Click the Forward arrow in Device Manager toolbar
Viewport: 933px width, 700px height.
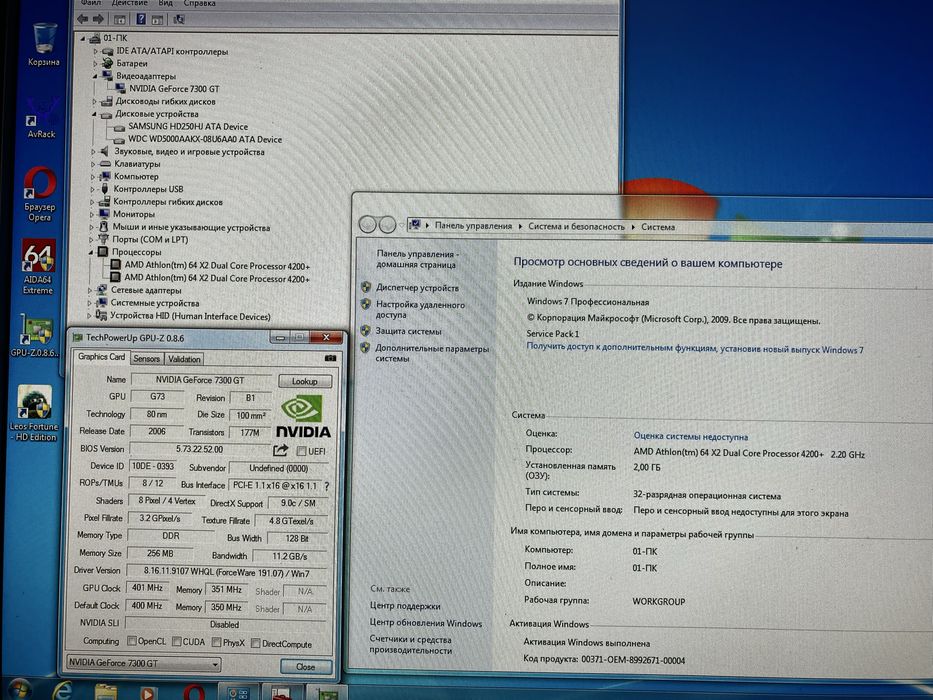click(x=98, y=19)
